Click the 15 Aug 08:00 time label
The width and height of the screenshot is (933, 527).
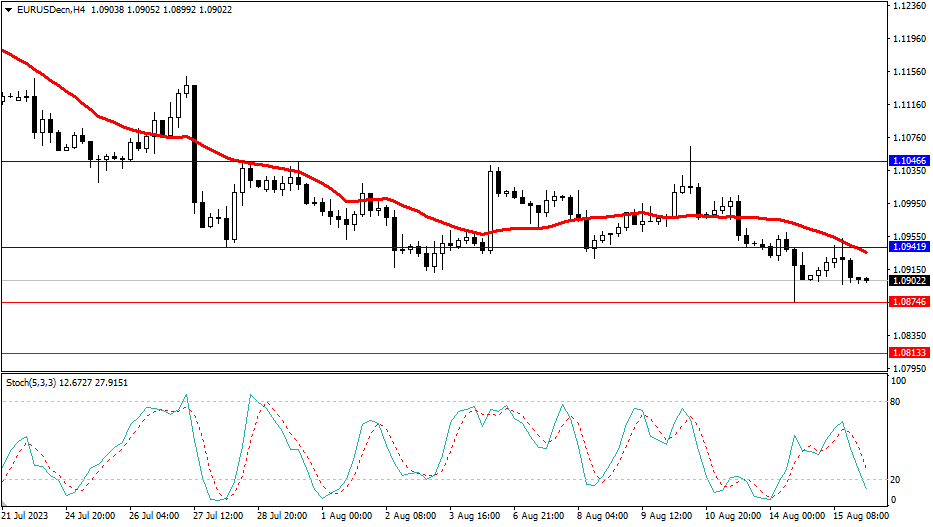coord(857,517)
